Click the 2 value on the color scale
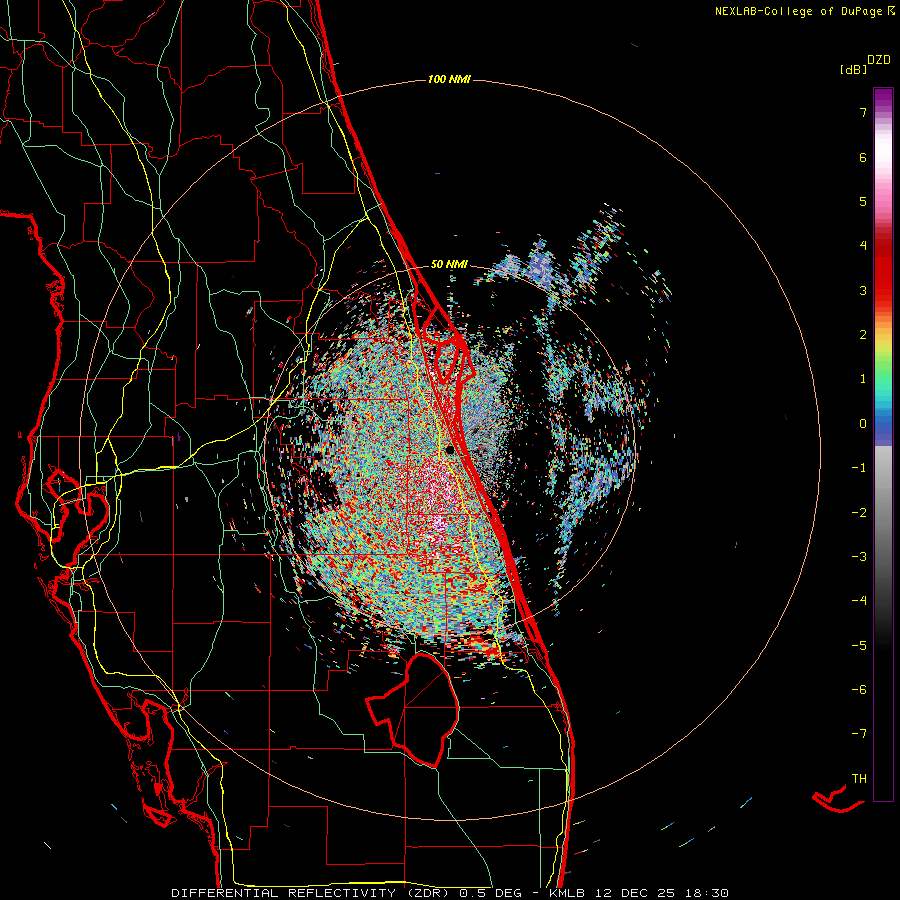This screenshot has width=900, height=900. [863, 335]
